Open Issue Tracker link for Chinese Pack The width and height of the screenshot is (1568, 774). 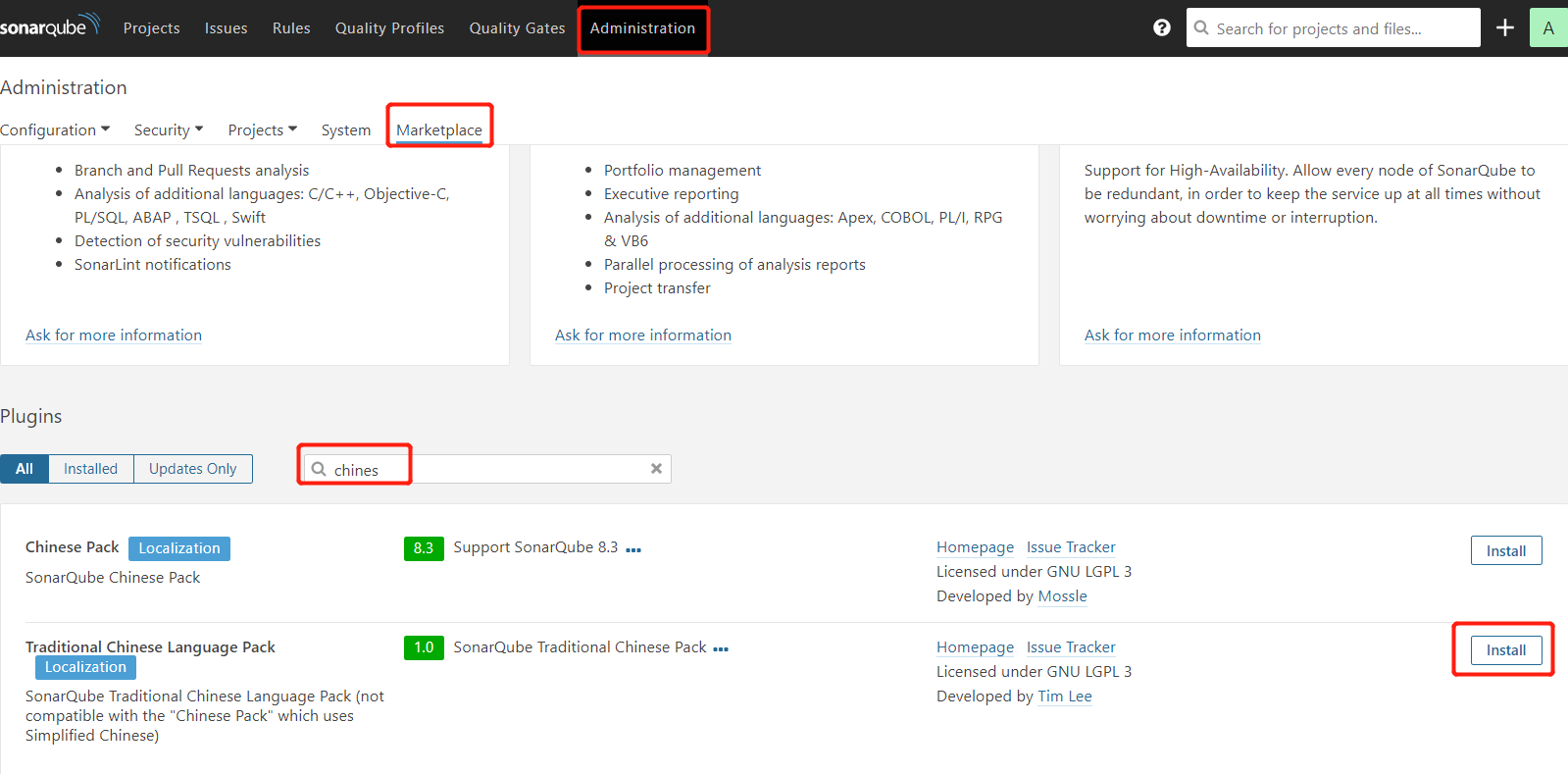(1071, 547)
